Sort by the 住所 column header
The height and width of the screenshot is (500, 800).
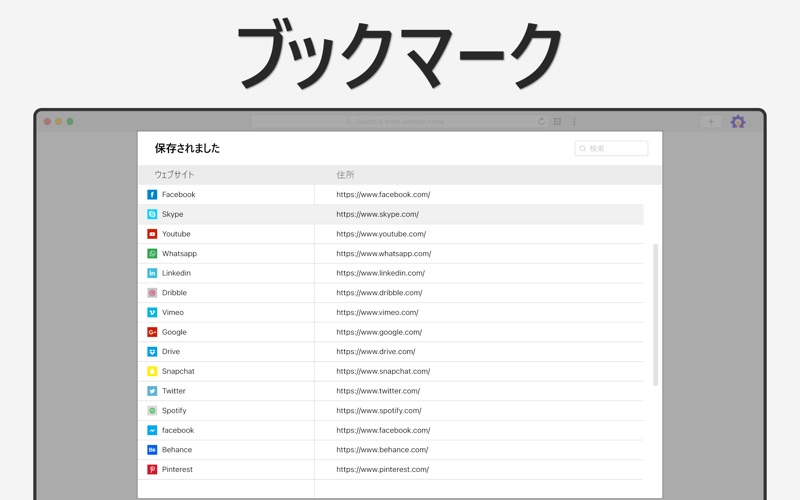click(x=345, y=174)
